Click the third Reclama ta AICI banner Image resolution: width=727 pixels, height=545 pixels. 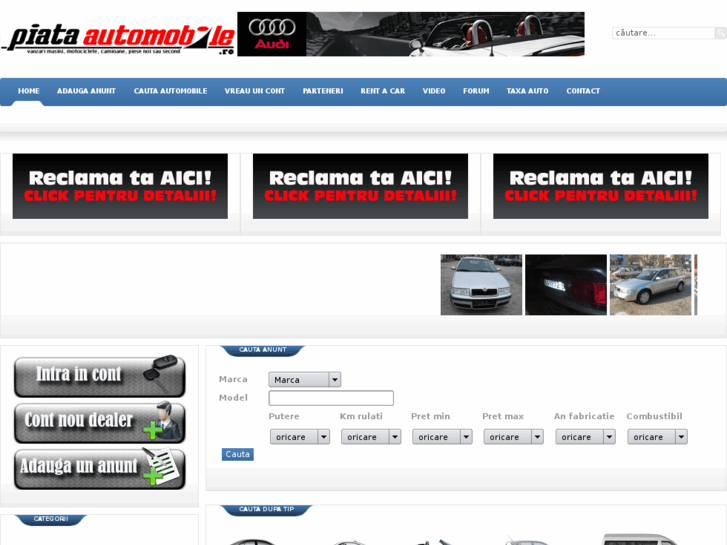[x=600, y=186]
